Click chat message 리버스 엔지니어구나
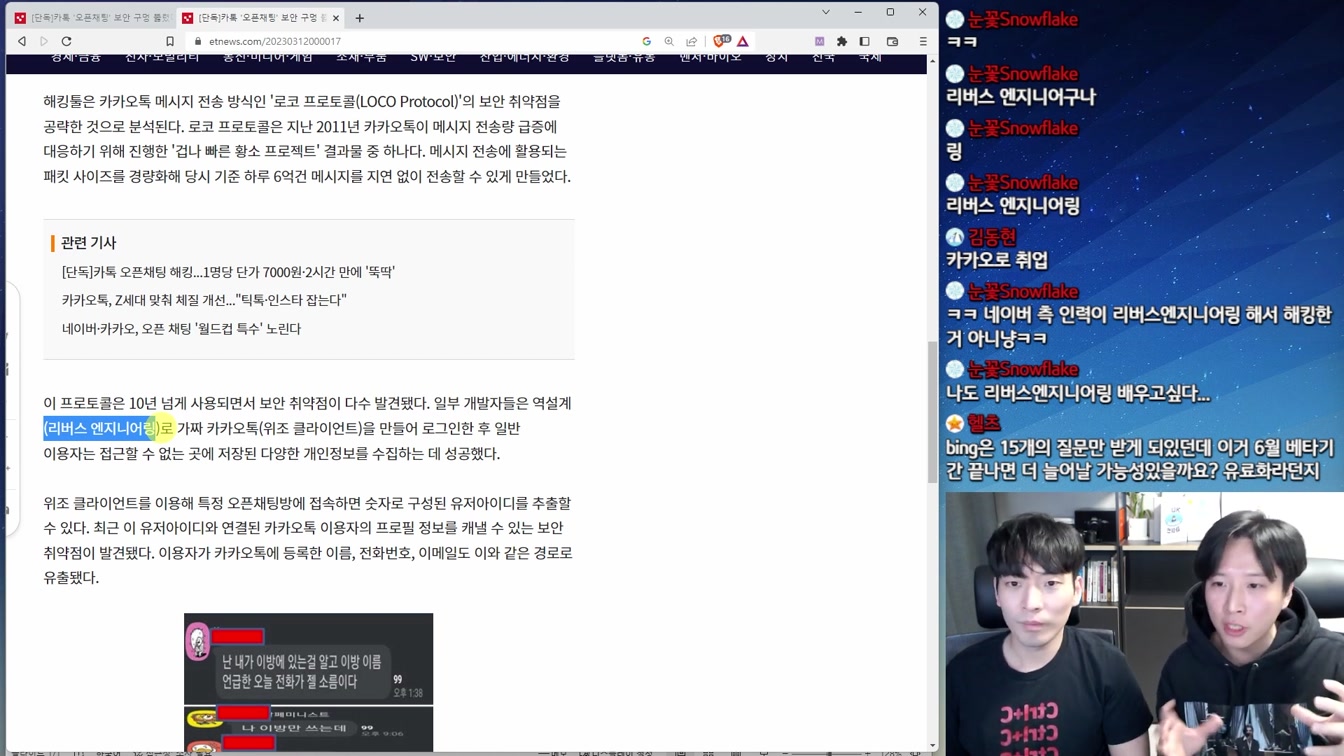The image size is (1344, 756). [x=1021, y=97]
